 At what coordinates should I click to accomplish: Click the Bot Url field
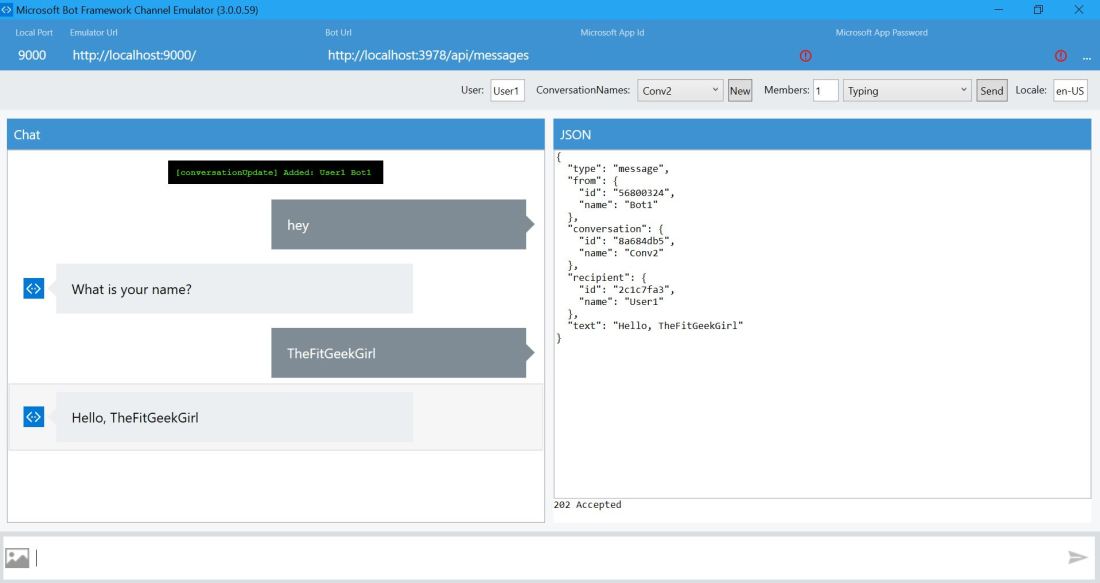428,55
